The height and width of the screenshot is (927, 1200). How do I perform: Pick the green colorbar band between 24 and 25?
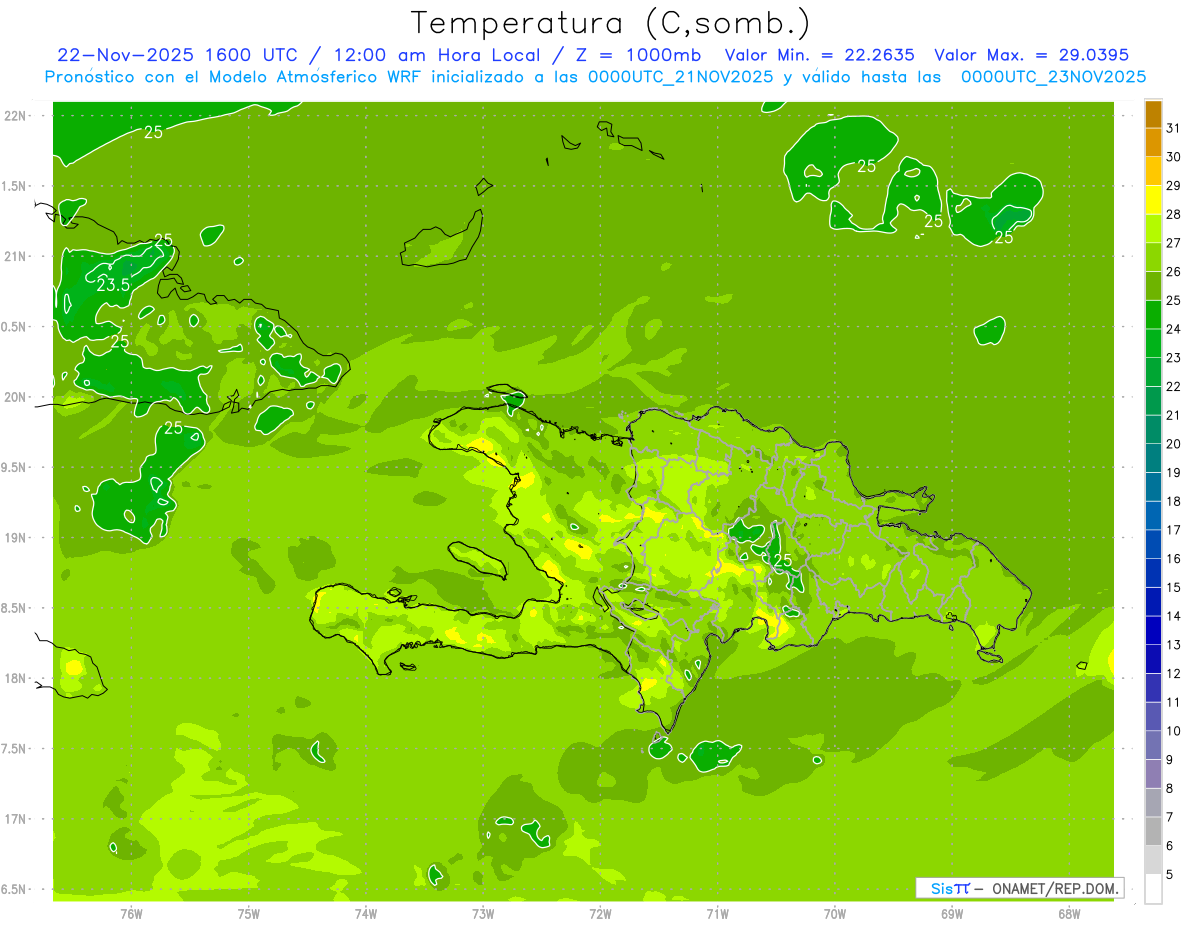tap(1153, 314)
